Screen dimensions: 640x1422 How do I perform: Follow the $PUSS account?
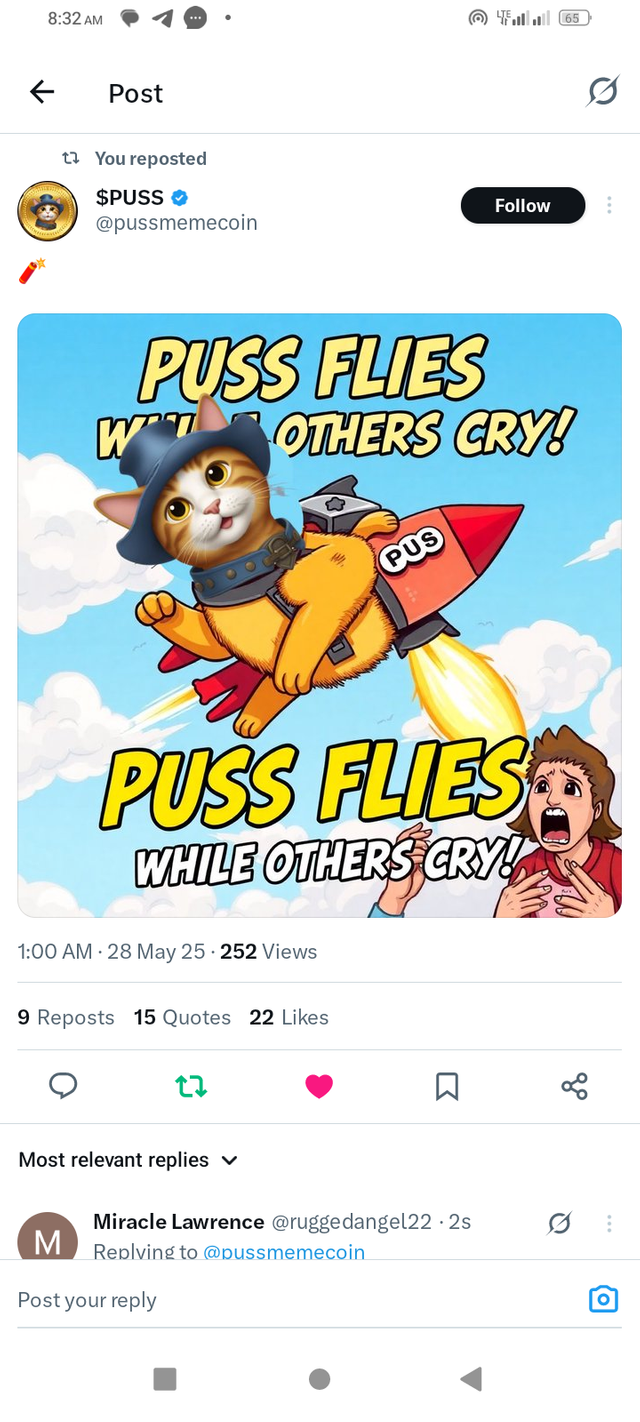coord(522,205)
